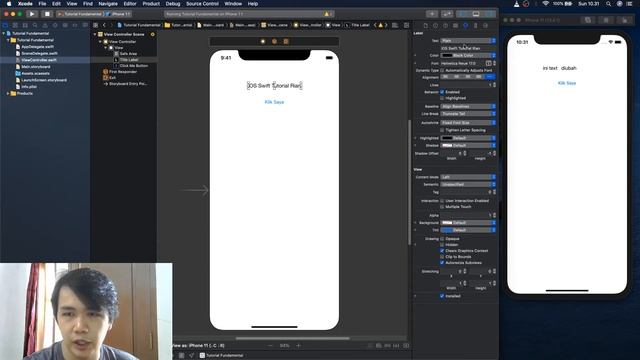Open the Debug menu
The image size is (640, 360).
(173, 4)
